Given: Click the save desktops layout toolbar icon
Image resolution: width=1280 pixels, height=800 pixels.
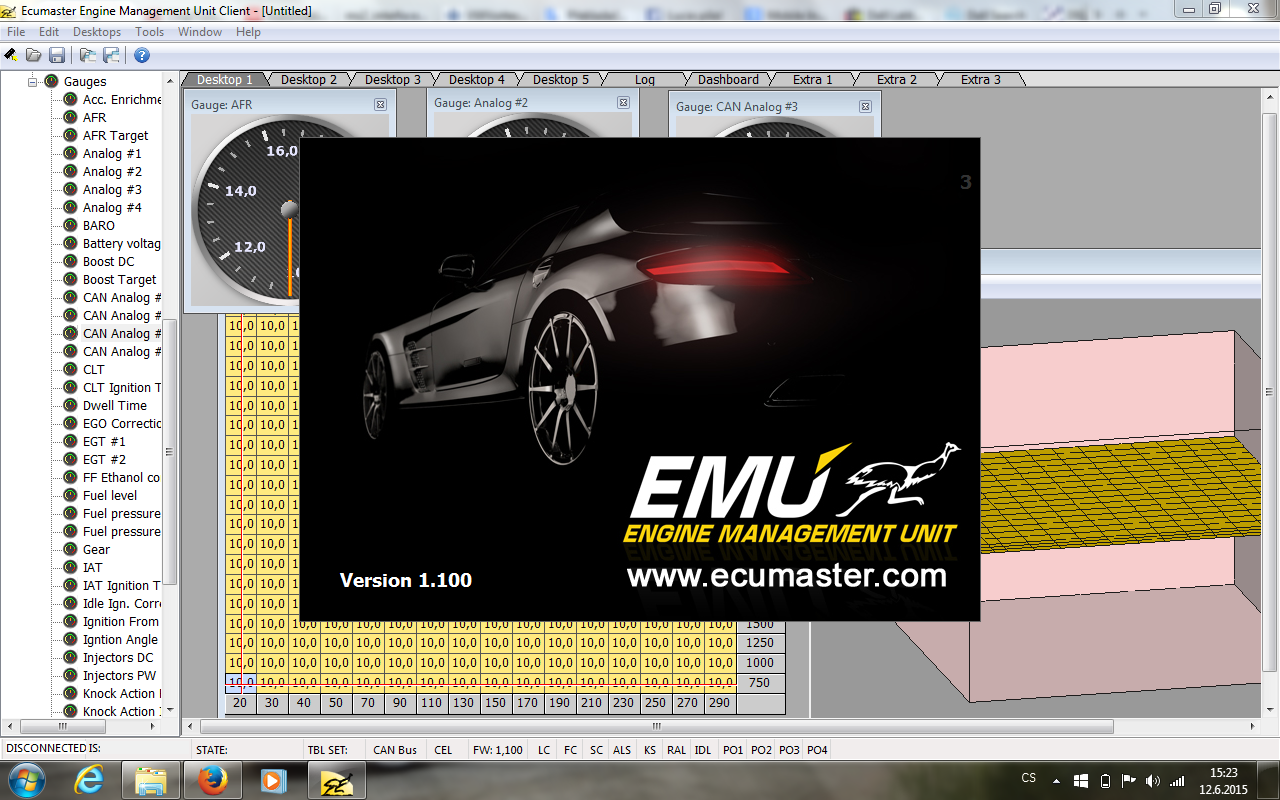Looking at the screenshot, I should (x=111, y=55).
